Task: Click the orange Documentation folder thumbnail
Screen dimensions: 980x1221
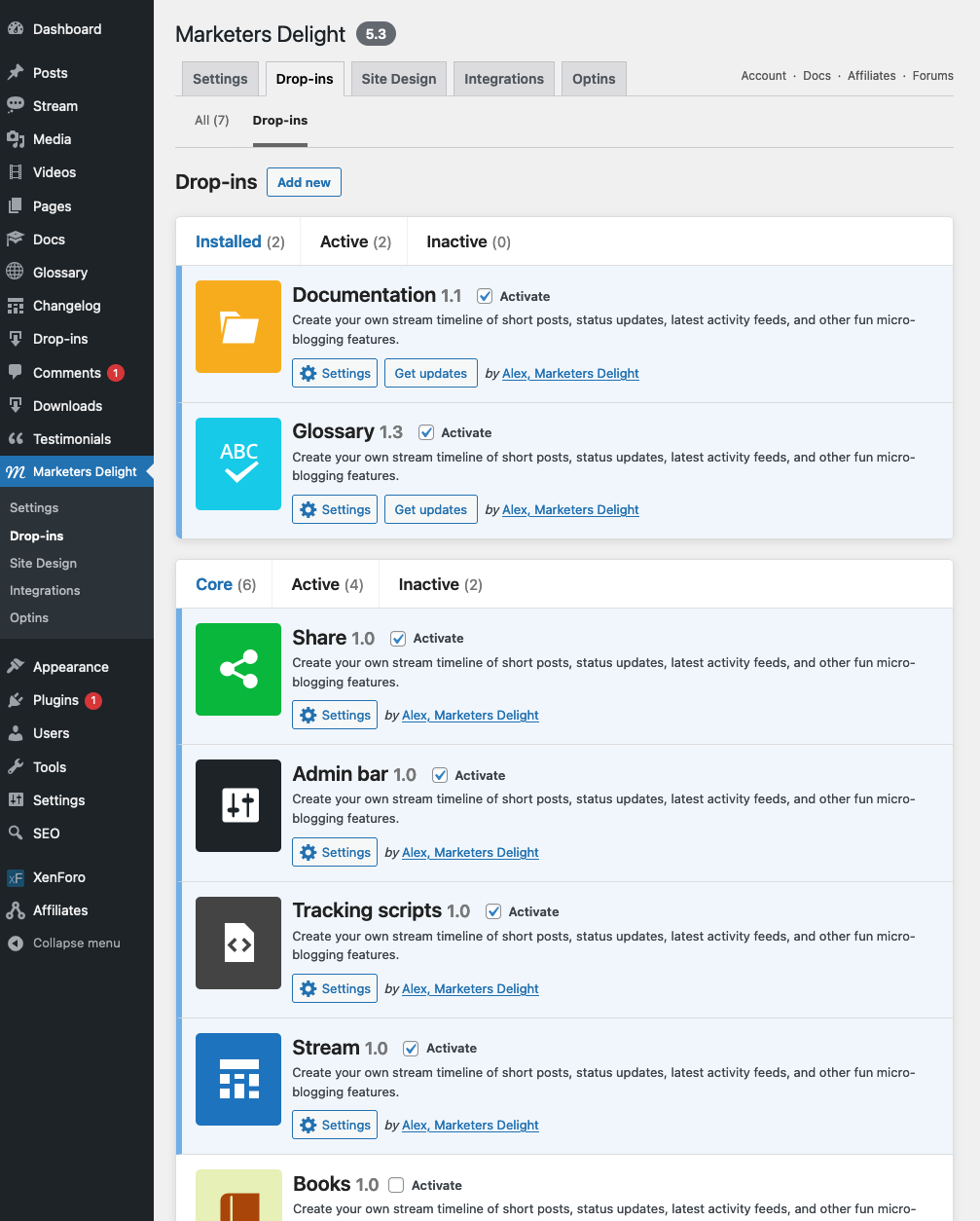Action: [238, 327]
